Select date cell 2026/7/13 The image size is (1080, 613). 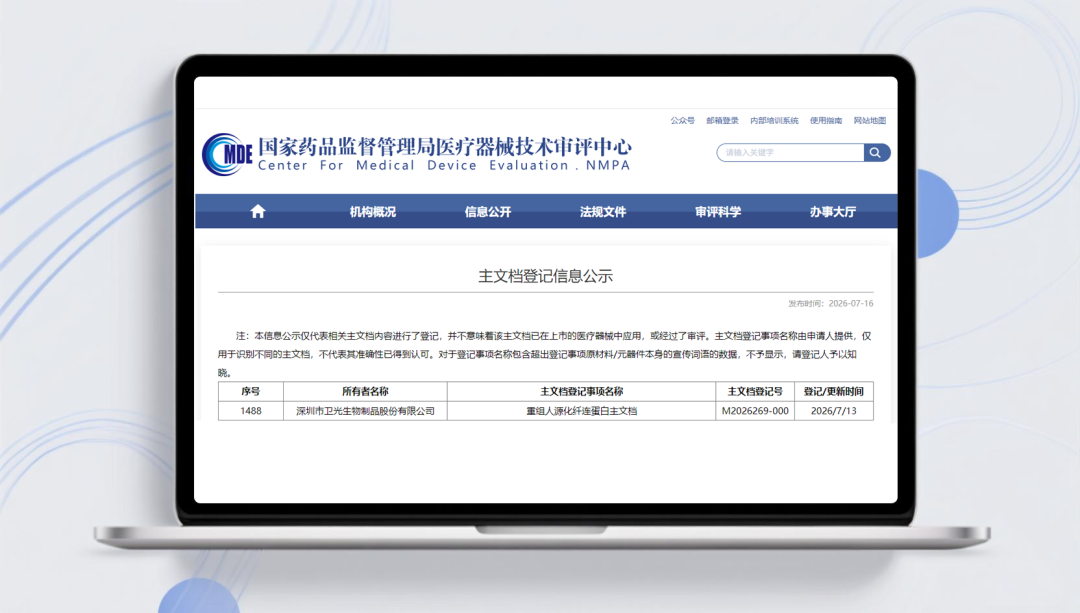[833, 411]
